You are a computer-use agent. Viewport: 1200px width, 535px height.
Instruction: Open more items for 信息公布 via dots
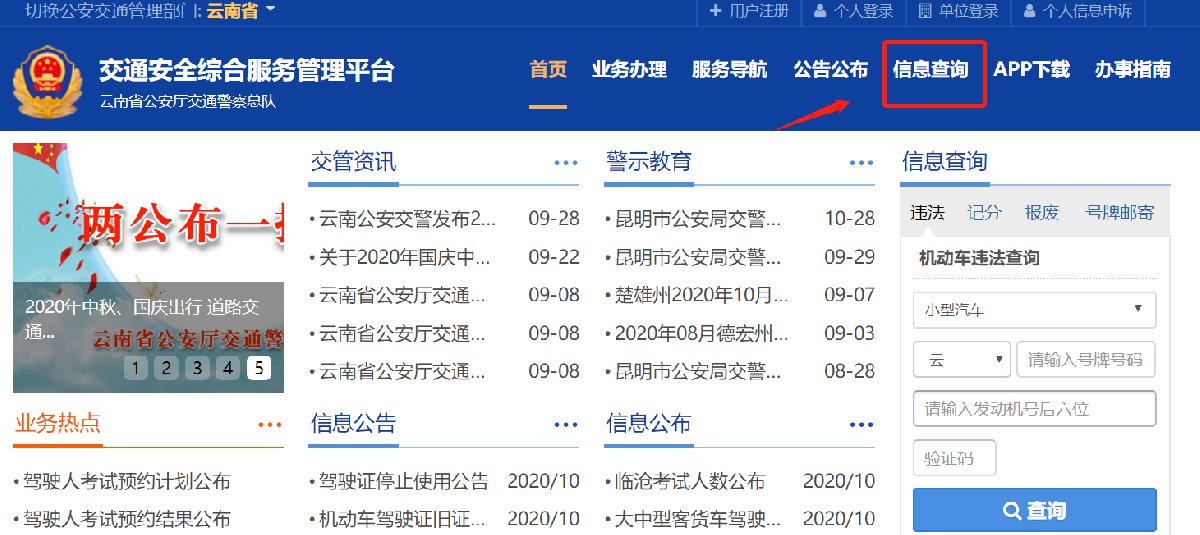861,425
